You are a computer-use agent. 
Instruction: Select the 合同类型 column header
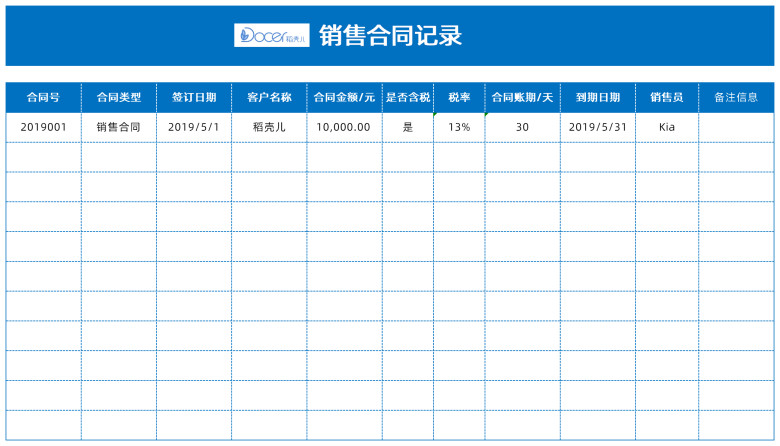click(x=119, y=97)
